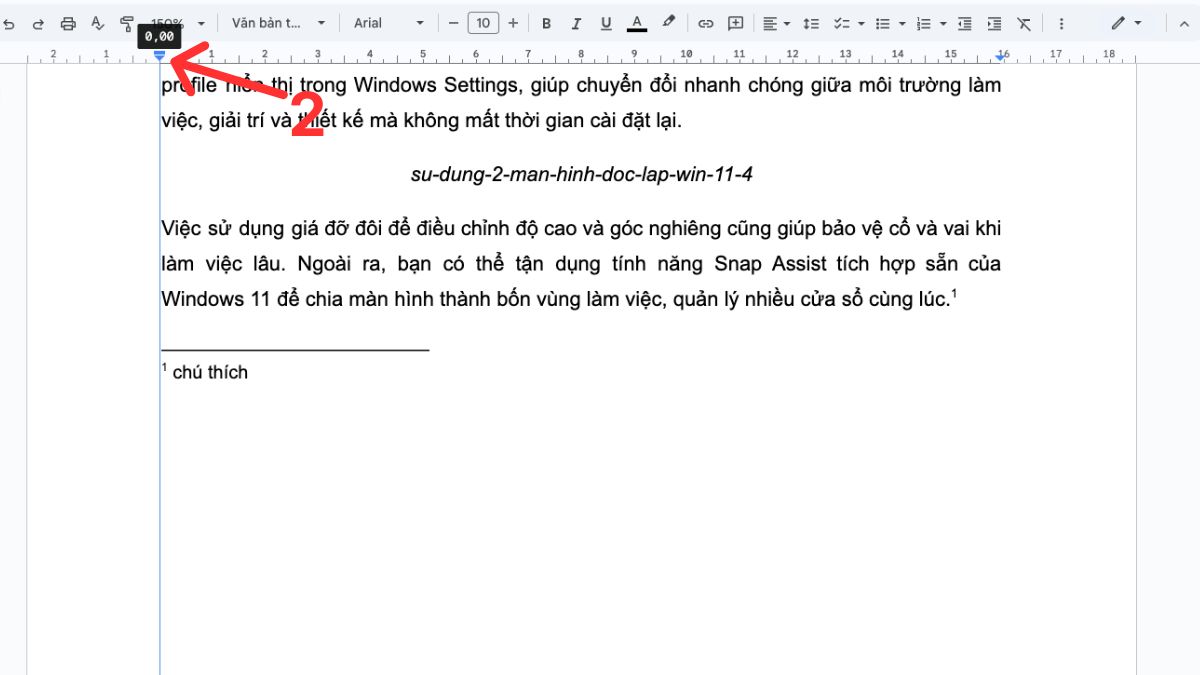Image resolution: width=1200 pixels, height=675 pixels.
Task: Click the right indent marker on ruler
Action: coord(1001,58)
